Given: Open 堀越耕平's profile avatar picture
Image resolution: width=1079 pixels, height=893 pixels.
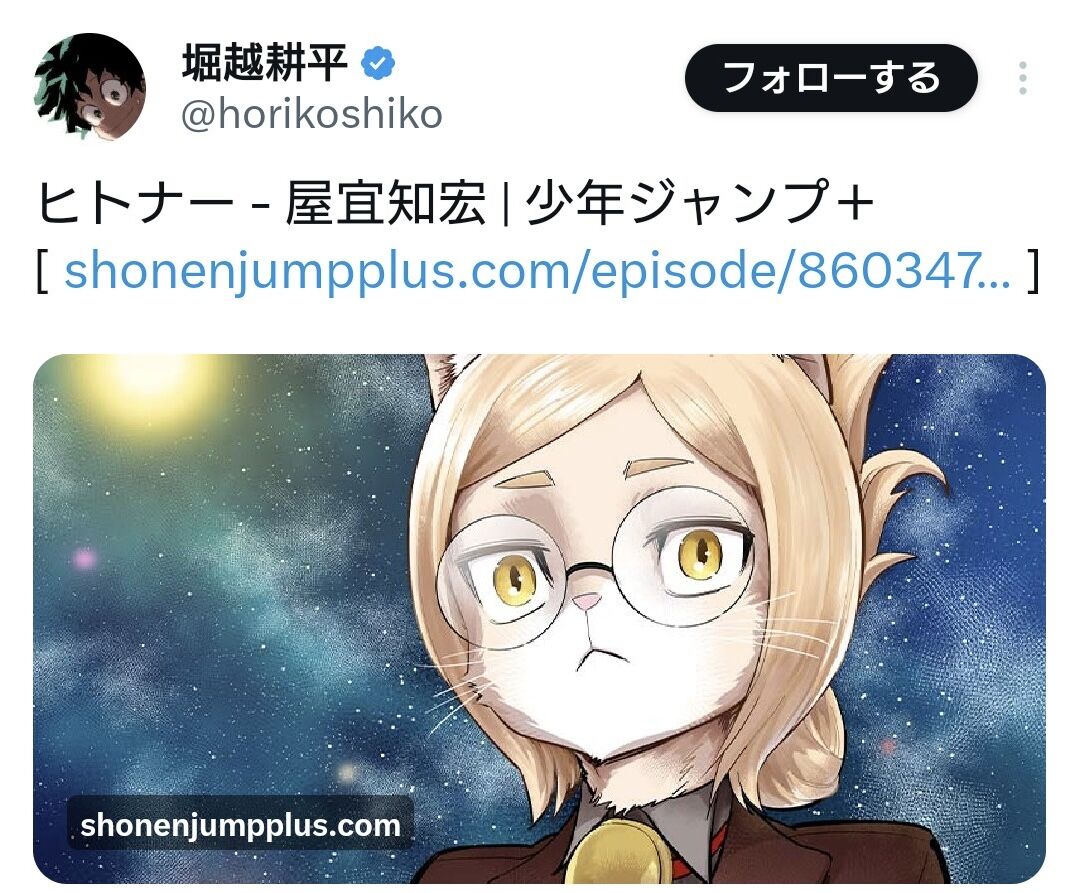Looking at the screenshot, I should click(89, 86).
